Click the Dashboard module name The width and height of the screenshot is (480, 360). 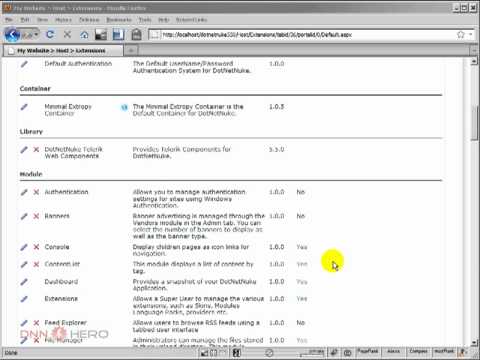(61, 282)
